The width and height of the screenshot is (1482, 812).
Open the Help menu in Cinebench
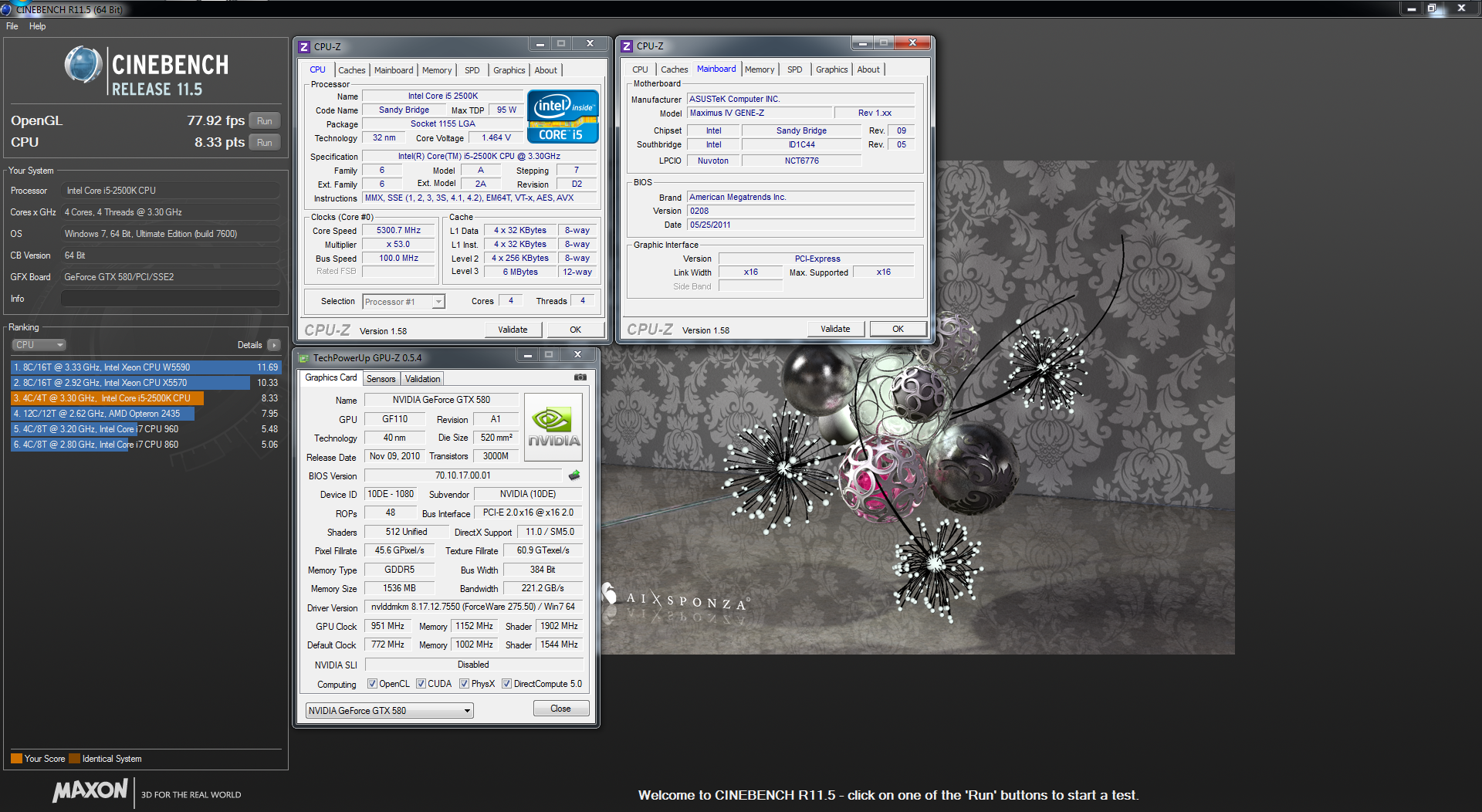[x=37, y=26]
